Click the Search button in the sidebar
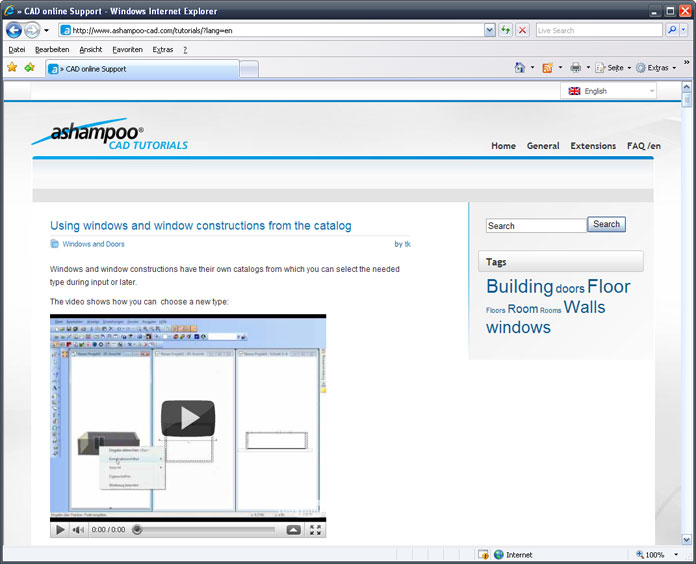This screenshot has width=696, height=564. pyautogui.click(x=606, y=225)
